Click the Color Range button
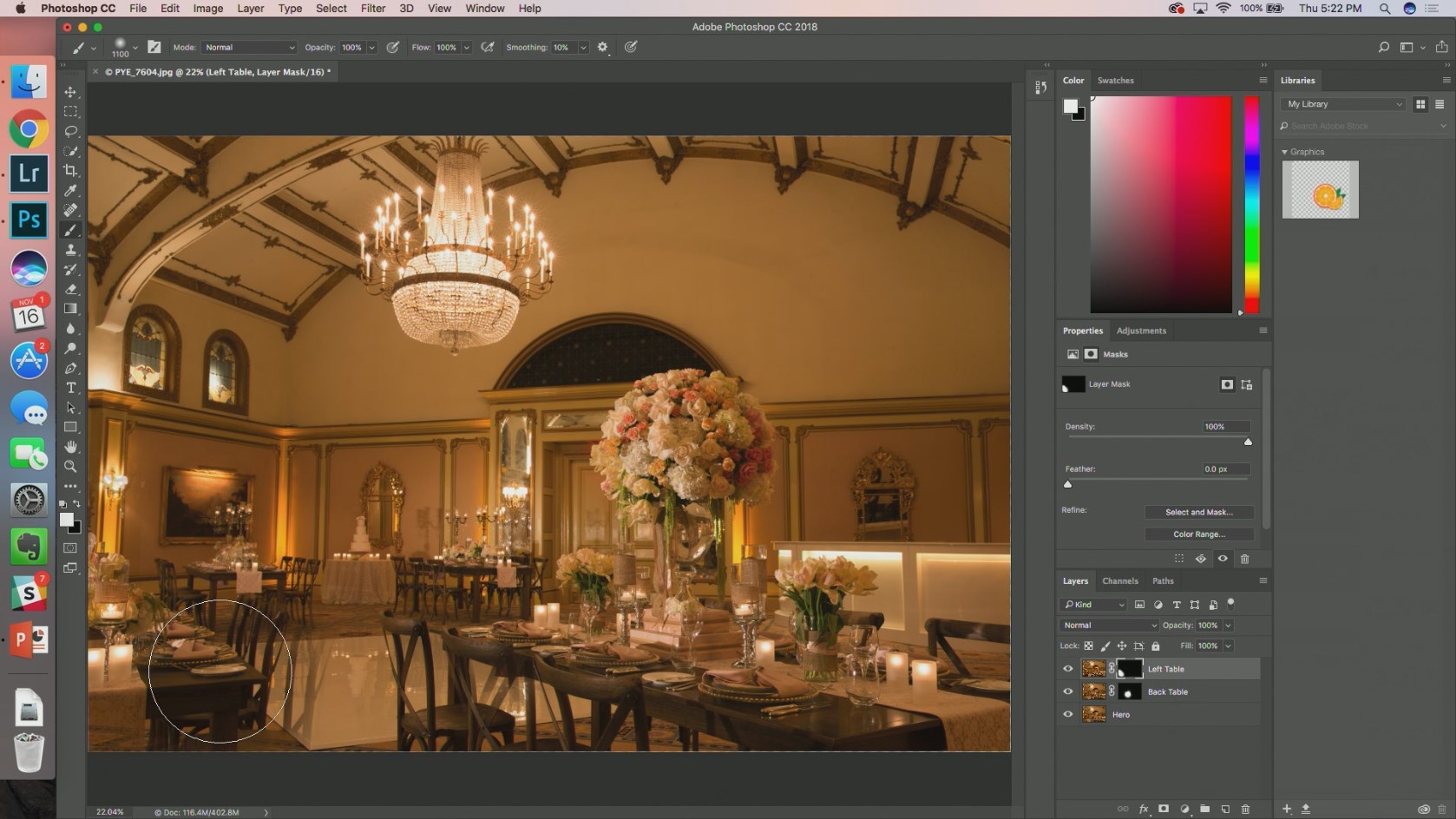This screenshot has height=819, width=1456. pos(1198,534)
